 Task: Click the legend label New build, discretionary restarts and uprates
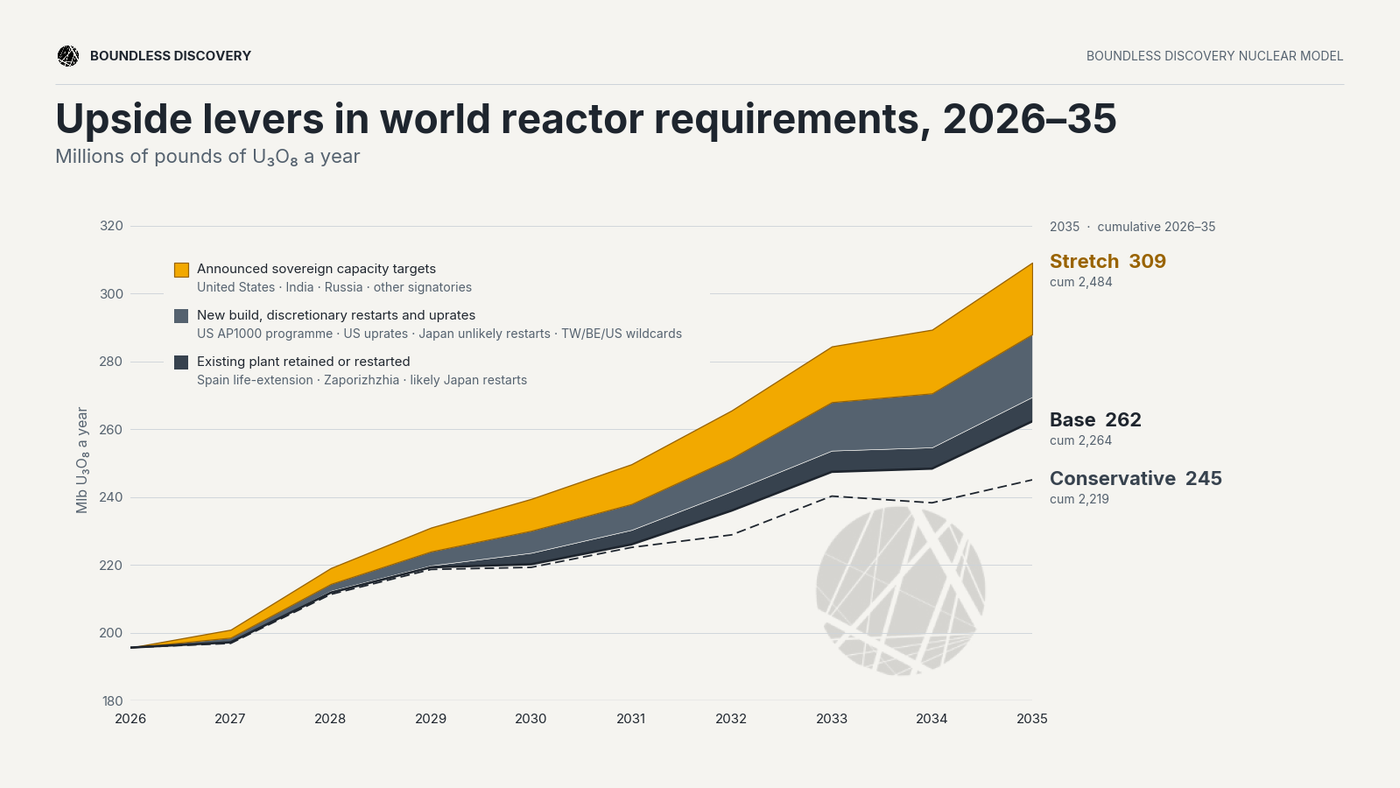click(x=336, y=315)
